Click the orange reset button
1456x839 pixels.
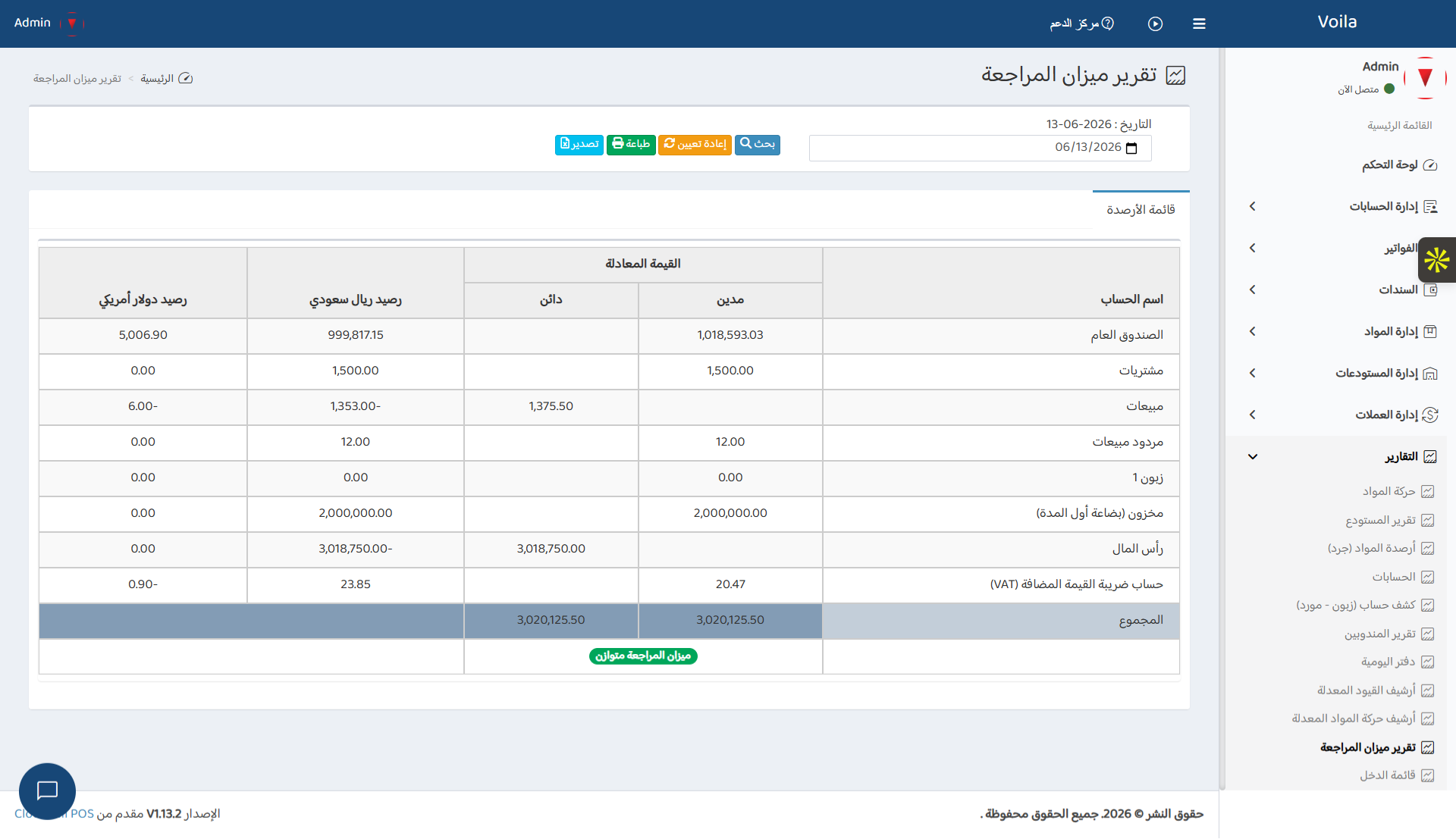pyautogui.click(x=695, y=144)
